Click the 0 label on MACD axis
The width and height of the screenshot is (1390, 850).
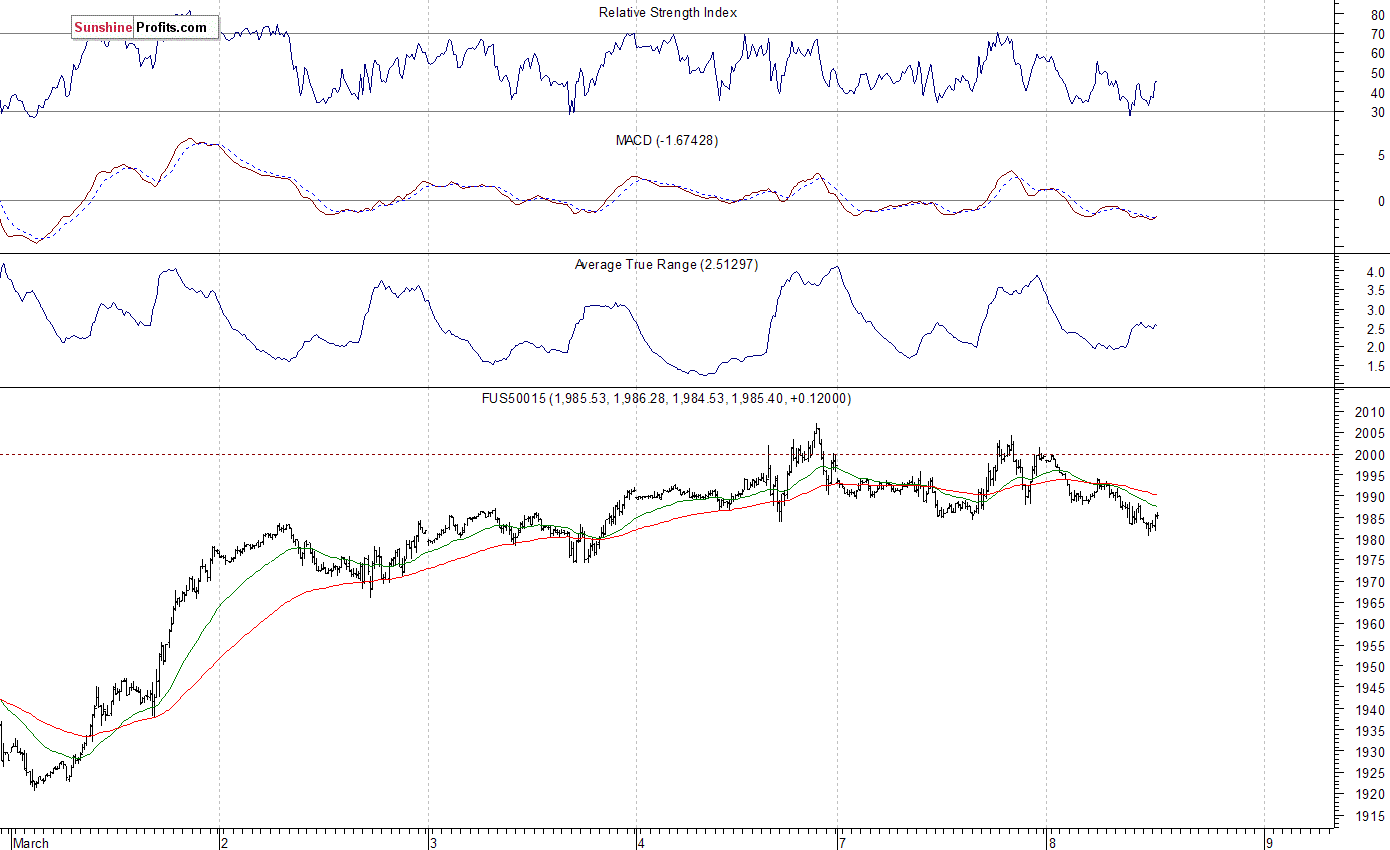coord(1381,201)
